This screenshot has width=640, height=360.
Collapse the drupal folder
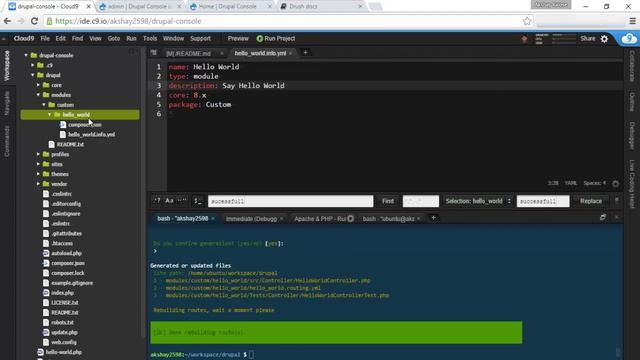click(33, 75)
